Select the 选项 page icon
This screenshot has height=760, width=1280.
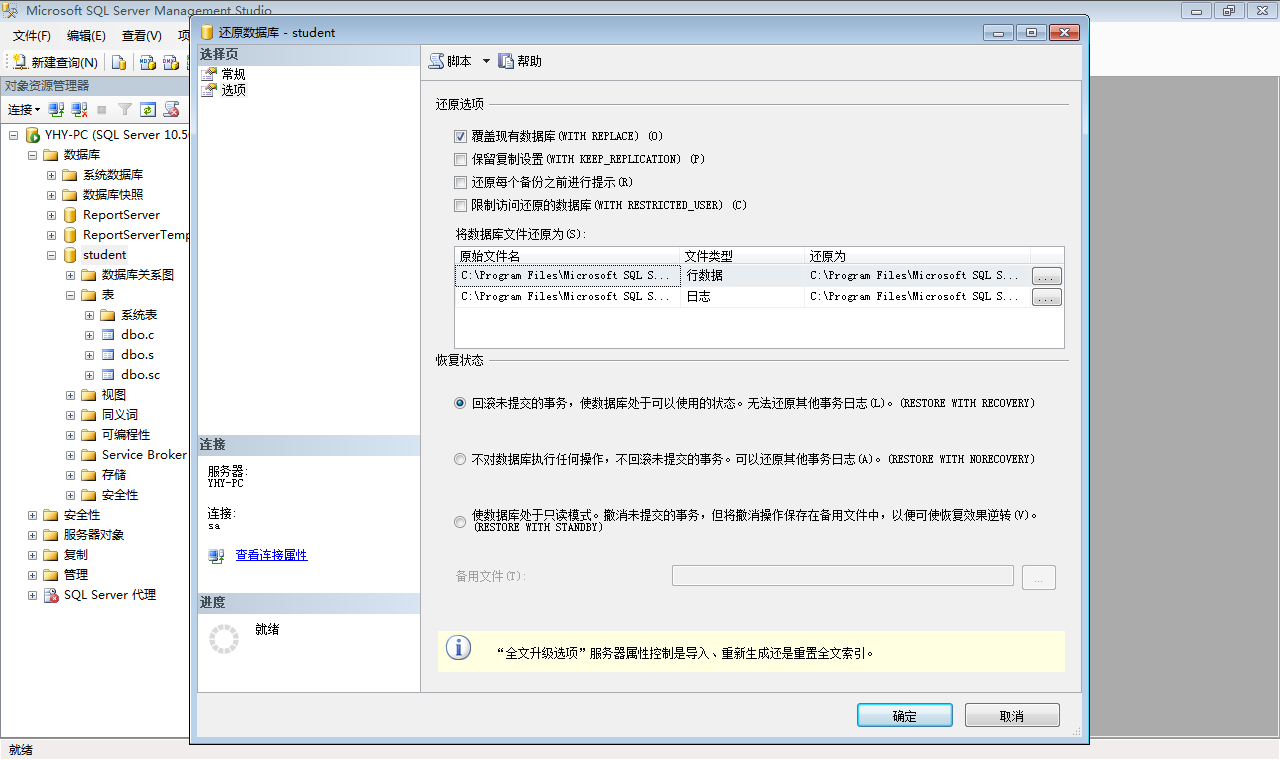[209, 90]
